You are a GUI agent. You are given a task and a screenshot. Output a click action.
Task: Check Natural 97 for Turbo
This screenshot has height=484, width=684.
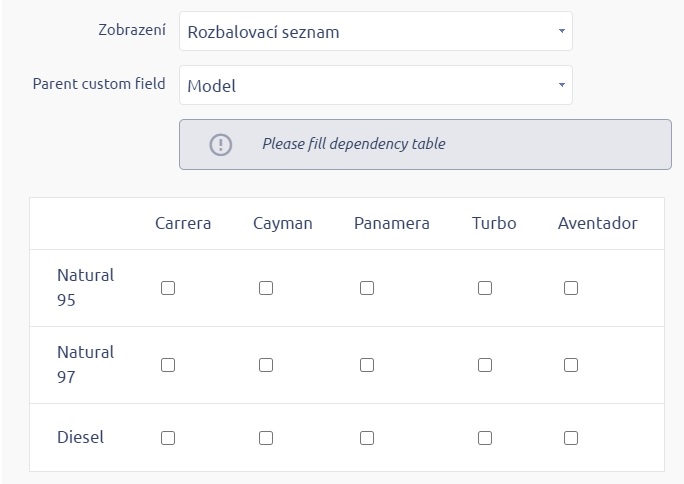tap(485, 365)
